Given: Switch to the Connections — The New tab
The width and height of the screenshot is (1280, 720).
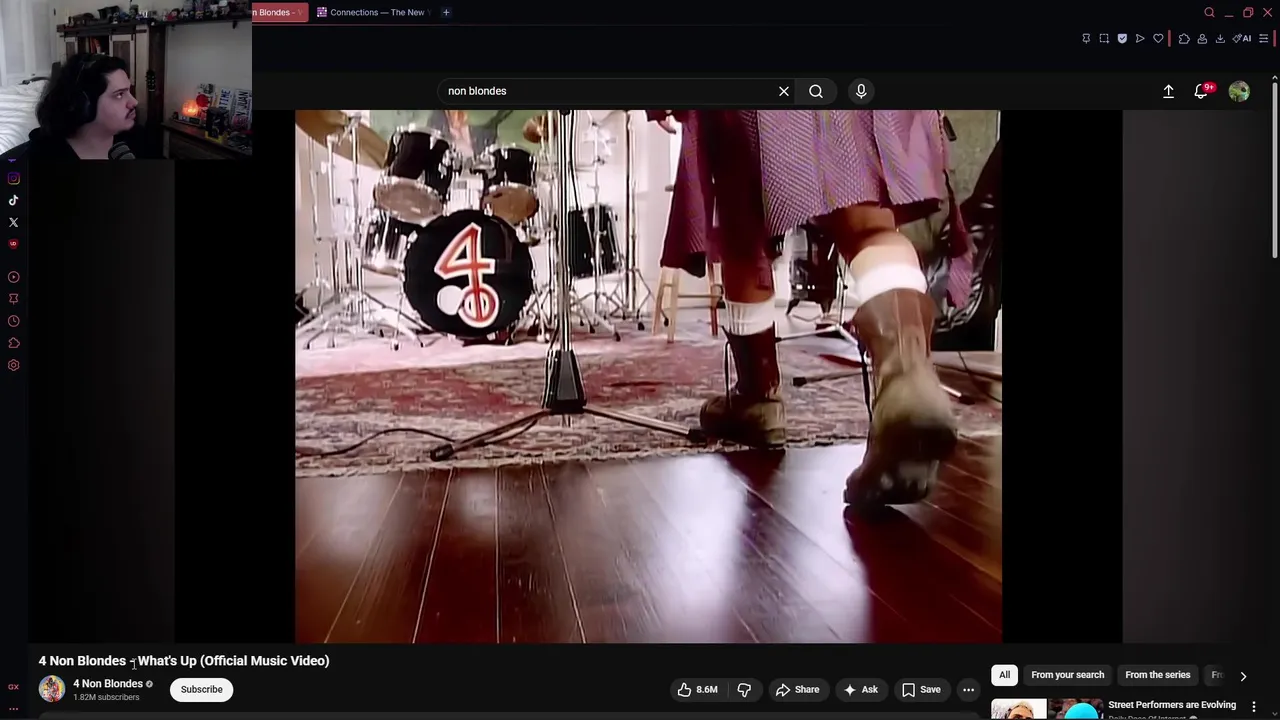Looking at the screenshot, I should point(371,12).
